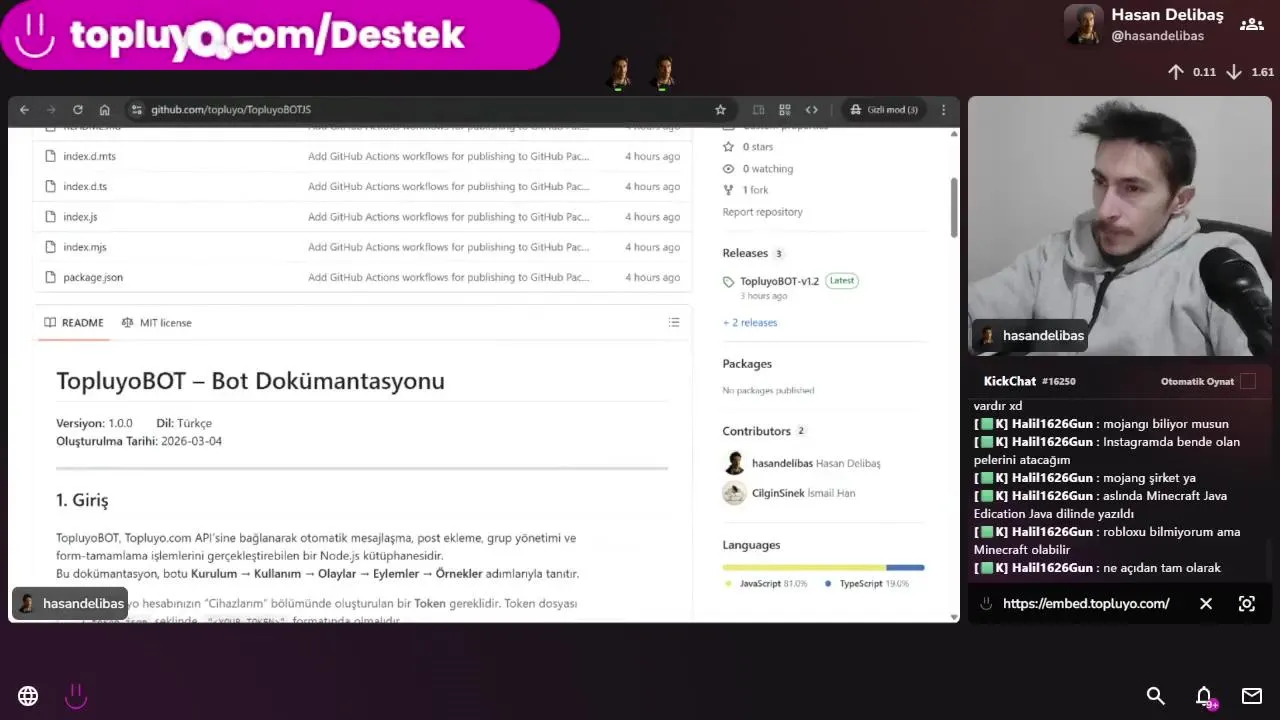Open the participants people icon
Screen dimensions: 1280x720
point(1252,25)
